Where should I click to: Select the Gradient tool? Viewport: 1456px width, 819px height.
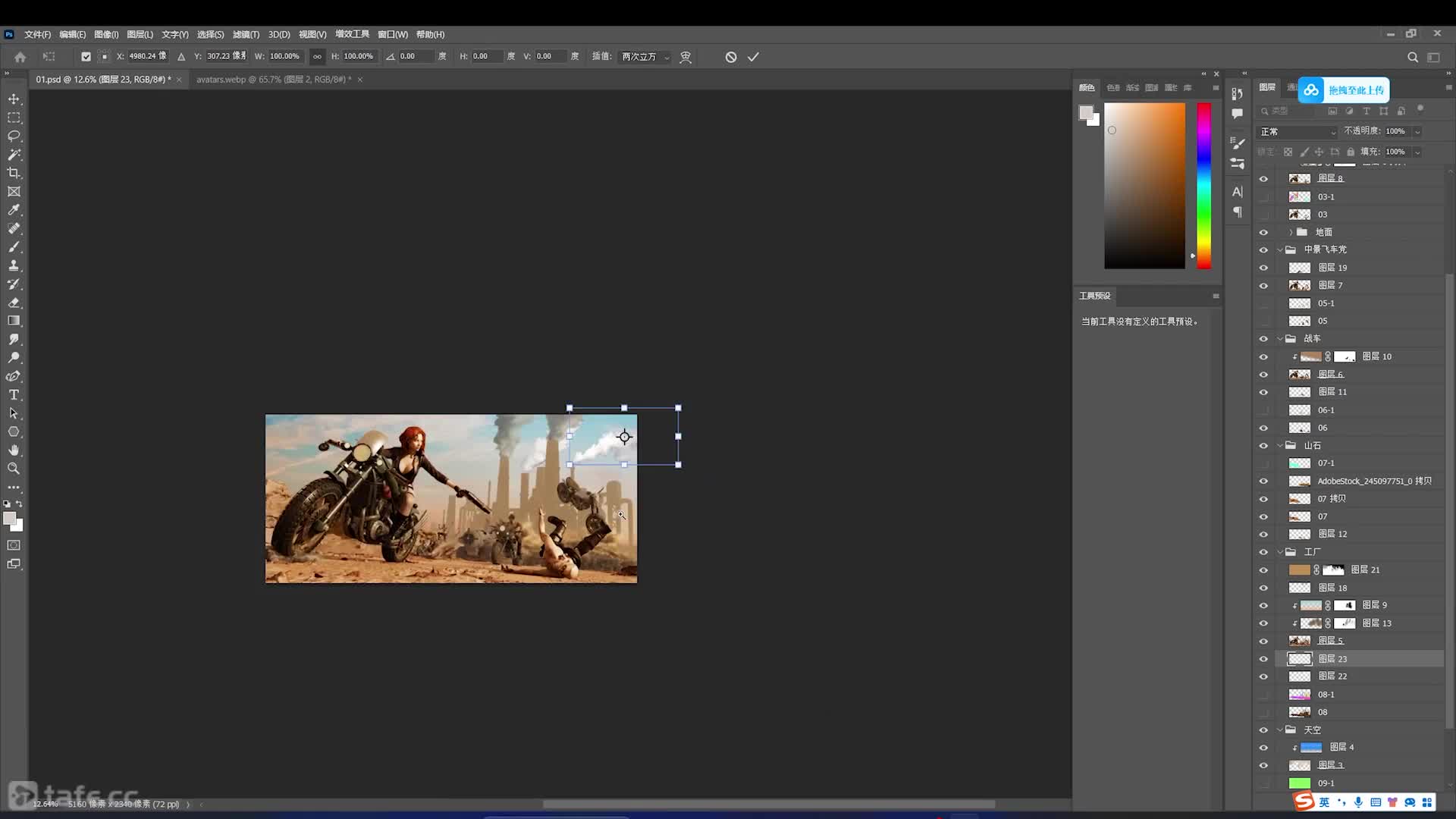[14, 321]
